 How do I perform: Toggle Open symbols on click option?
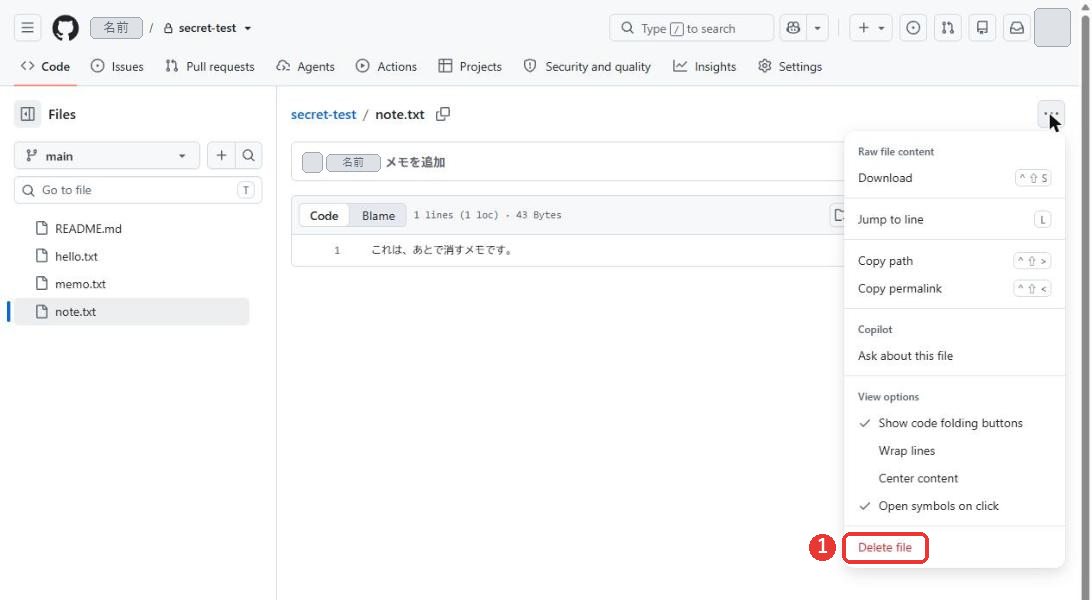click(954, 506)
